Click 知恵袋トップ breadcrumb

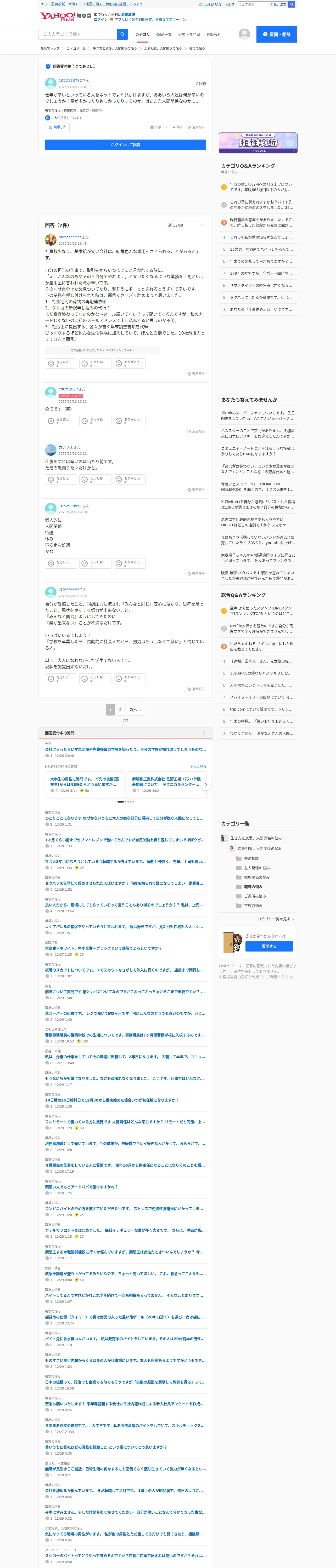pos(50,49)
